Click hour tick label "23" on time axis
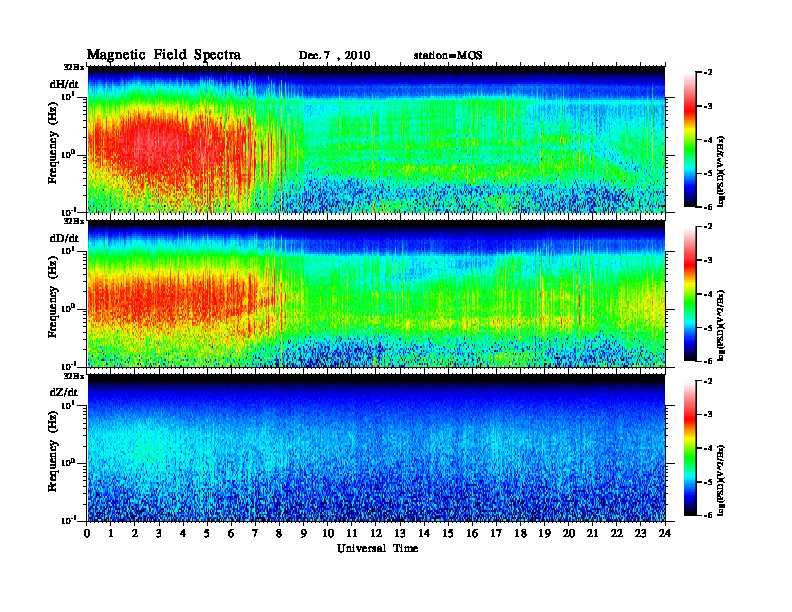The height and width of the screenshot is (612, 792). [x=641, y=533]
